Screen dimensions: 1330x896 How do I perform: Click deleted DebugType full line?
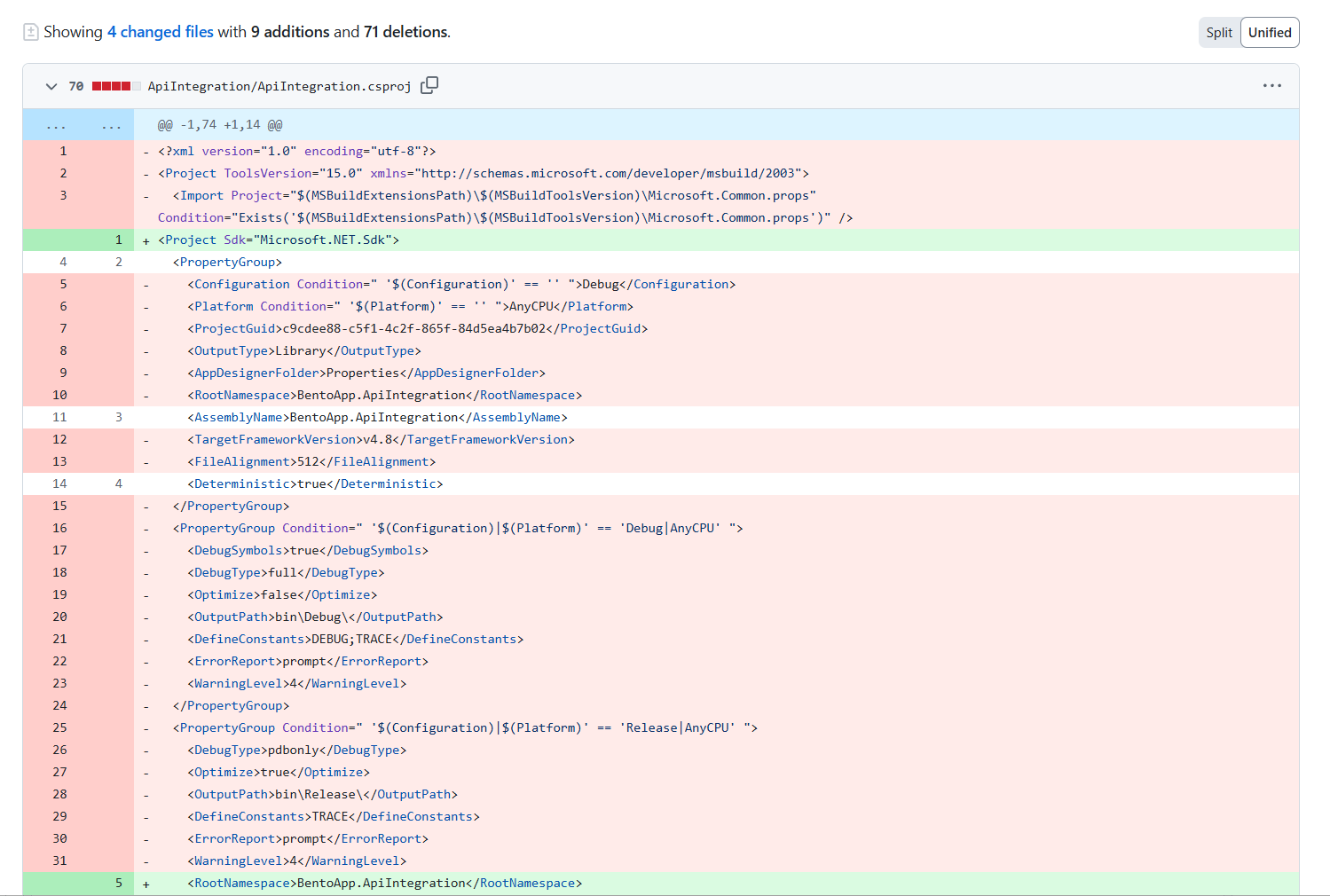[716, 572]
